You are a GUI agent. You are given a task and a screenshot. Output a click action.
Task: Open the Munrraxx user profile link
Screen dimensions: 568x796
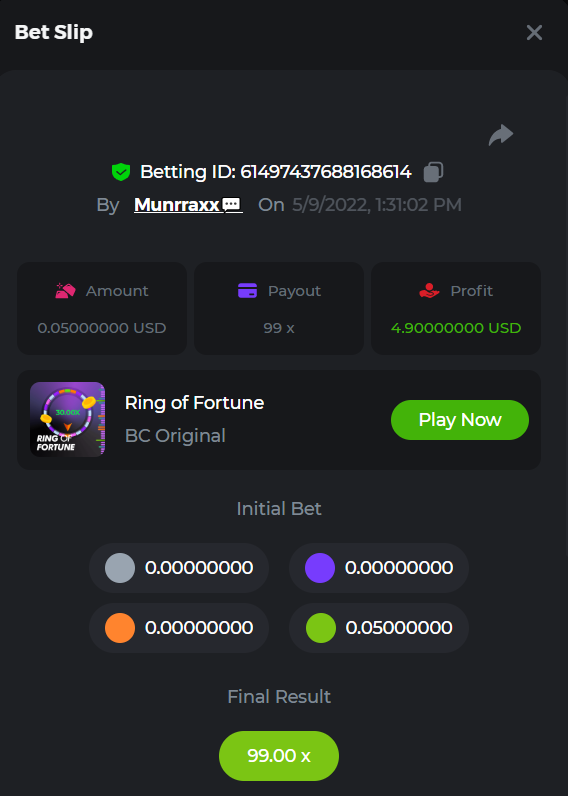coord(177,205)
